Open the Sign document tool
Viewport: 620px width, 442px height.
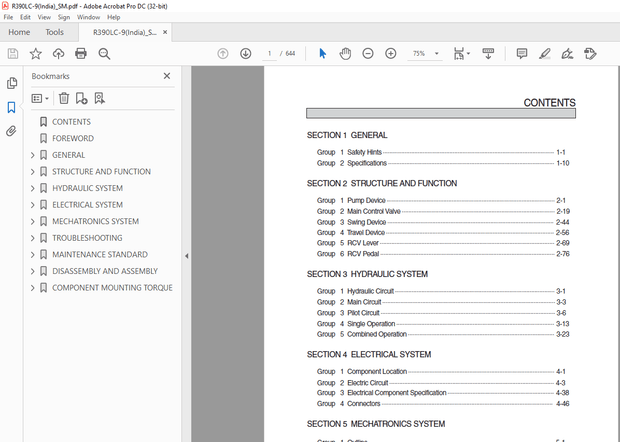(x=567, y=53)
